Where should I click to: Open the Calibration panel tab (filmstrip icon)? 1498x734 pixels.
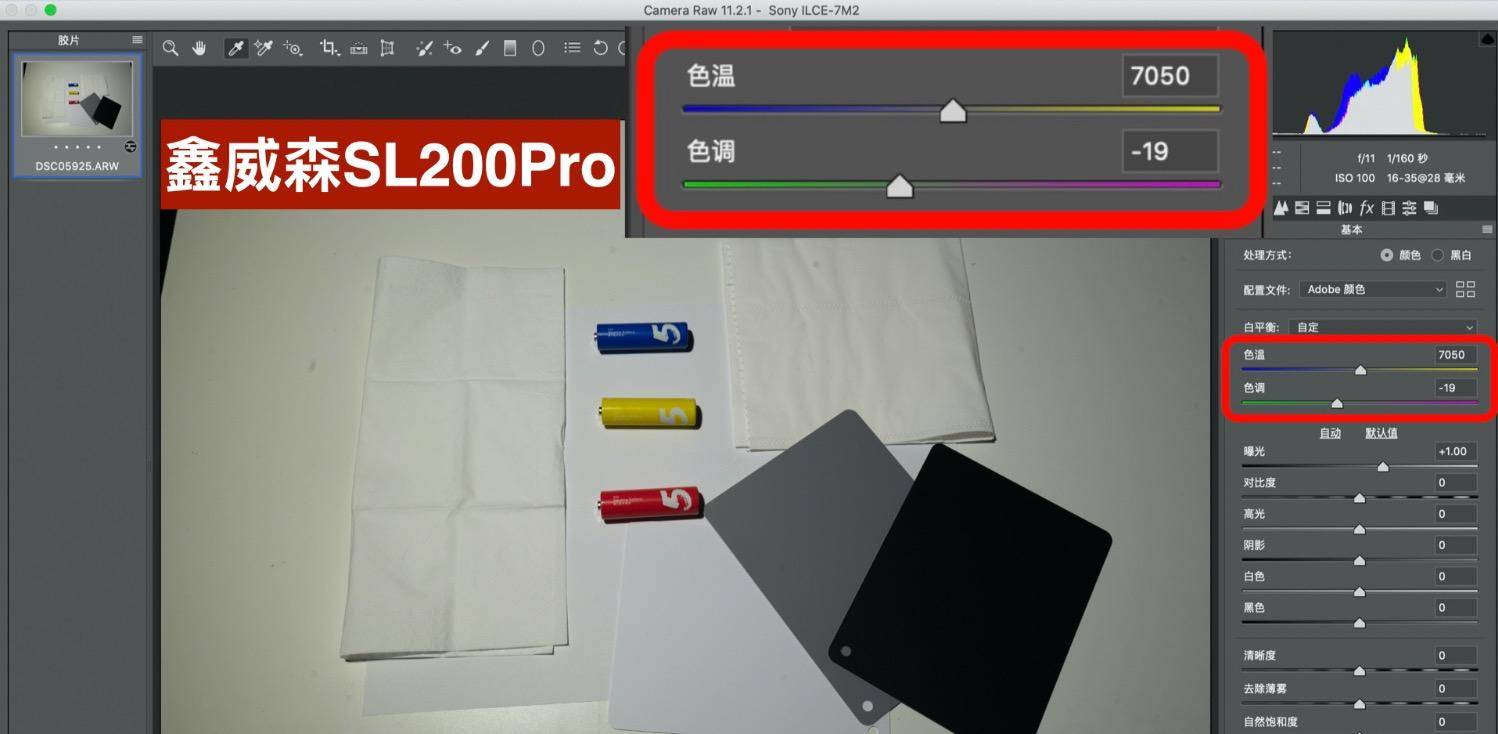coord(1388,208)
